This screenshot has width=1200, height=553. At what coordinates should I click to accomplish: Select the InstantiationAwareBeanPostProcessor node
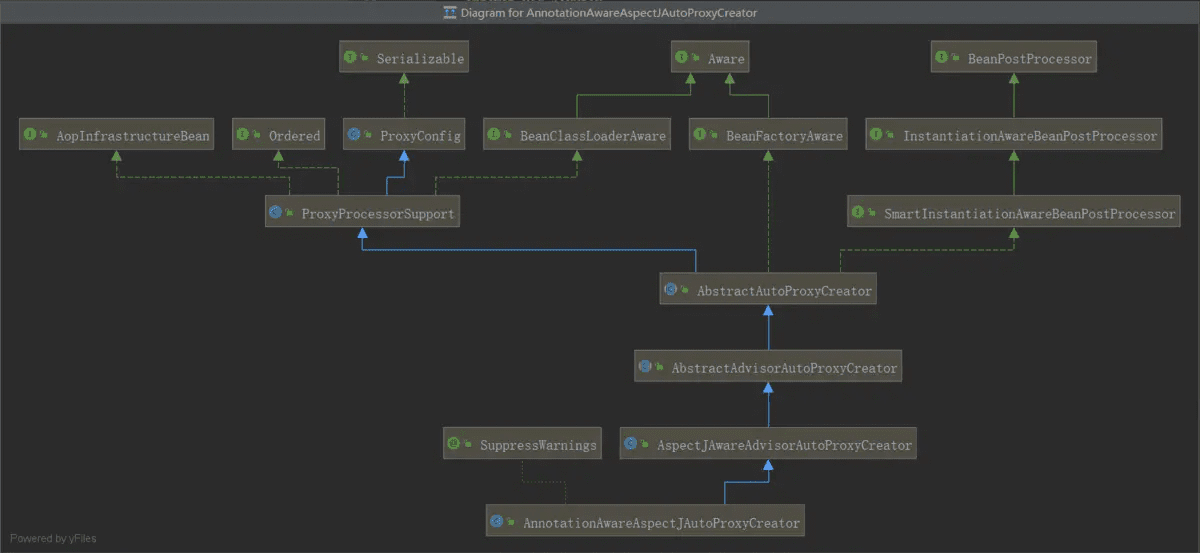tap(1014, 135)
